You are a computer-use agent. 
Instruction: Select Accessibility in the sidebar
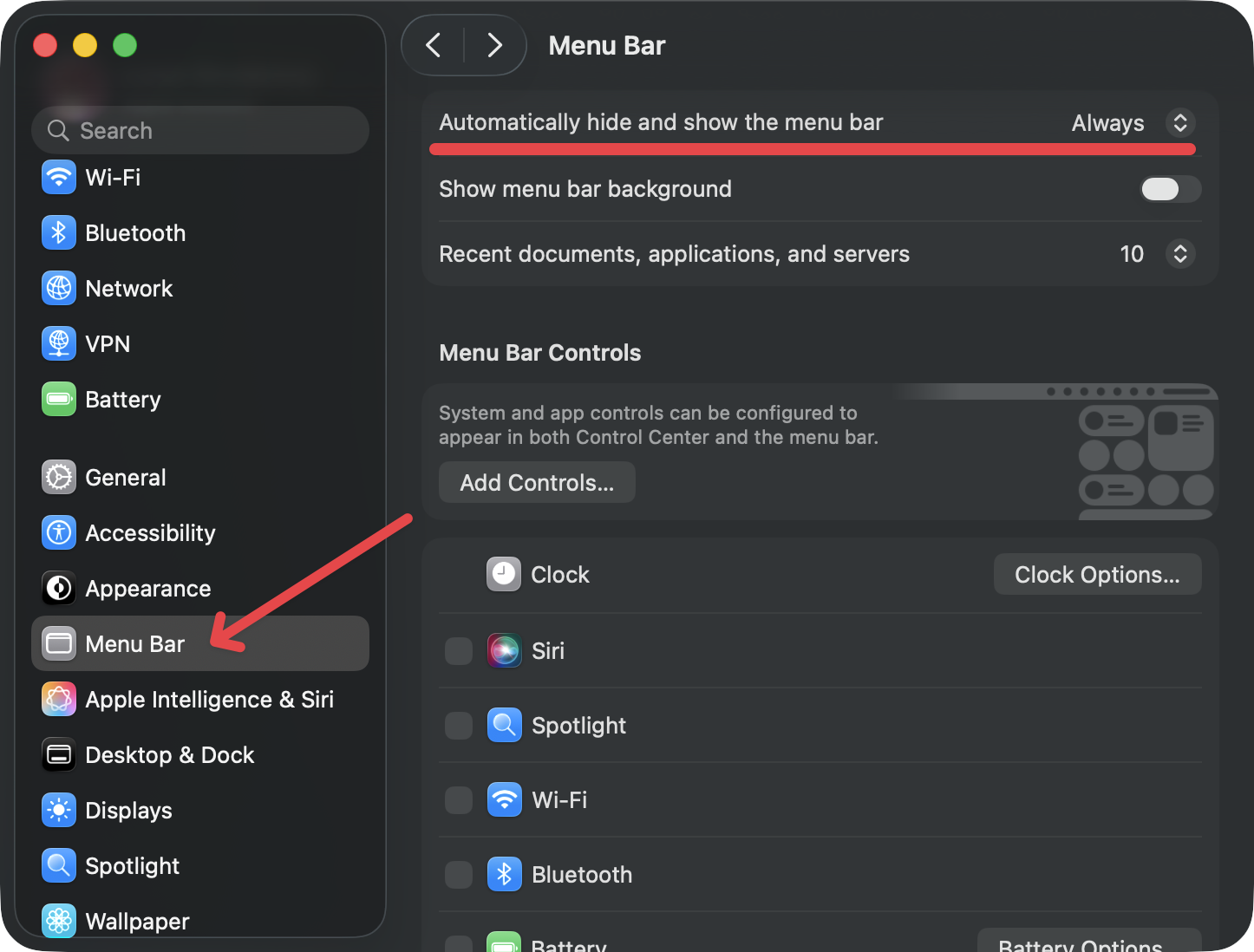(x=200, y=533)
